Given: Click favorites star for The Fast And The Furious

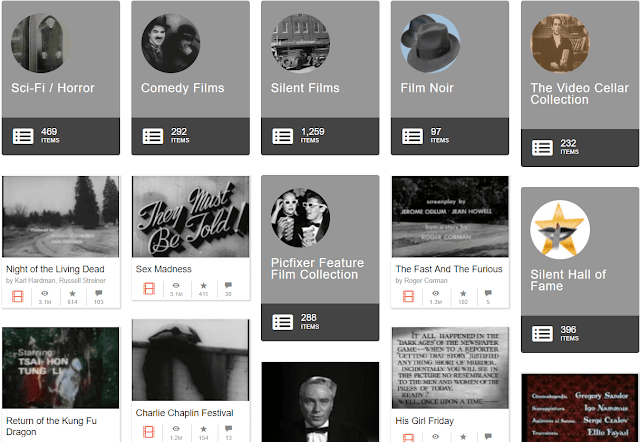Looking at the screenshot, I should click(463, 293).
